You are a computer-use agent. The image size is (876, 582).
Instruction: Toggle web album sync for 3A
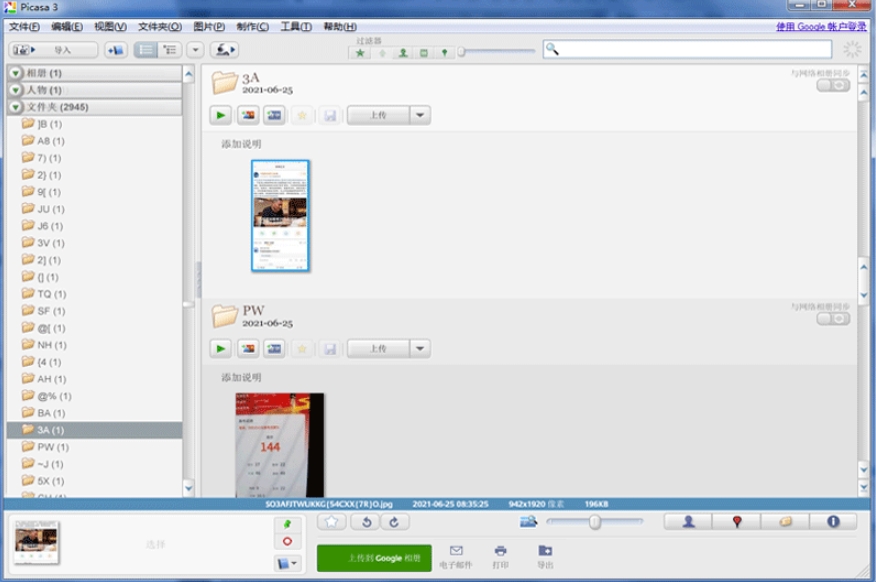click(x=832, y=86)
